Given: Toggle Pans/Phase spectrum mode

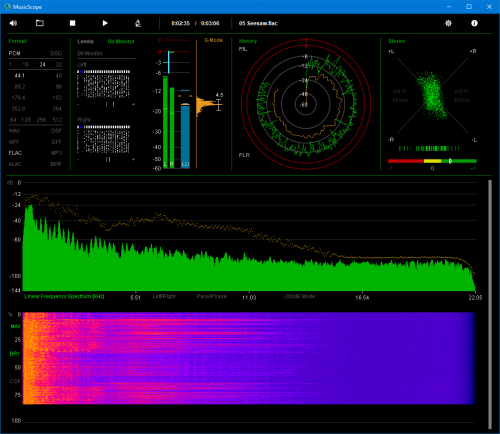Looking at the screenshot, I should (211, 296).
